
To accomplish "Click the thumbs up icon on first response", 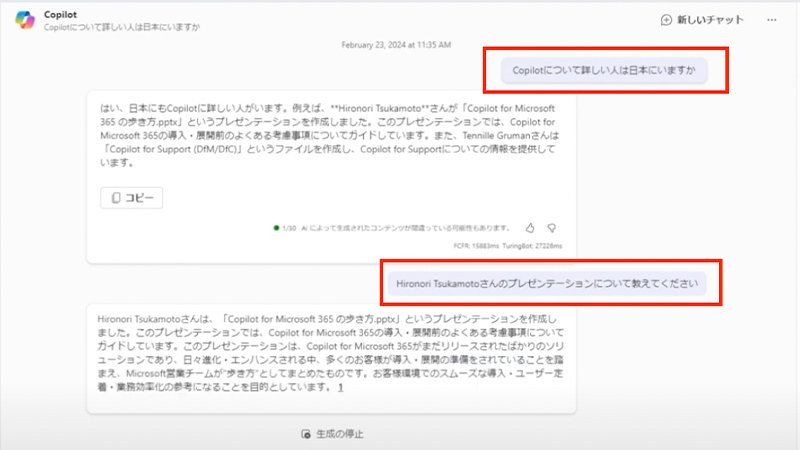I will click(x=530, y=228).
